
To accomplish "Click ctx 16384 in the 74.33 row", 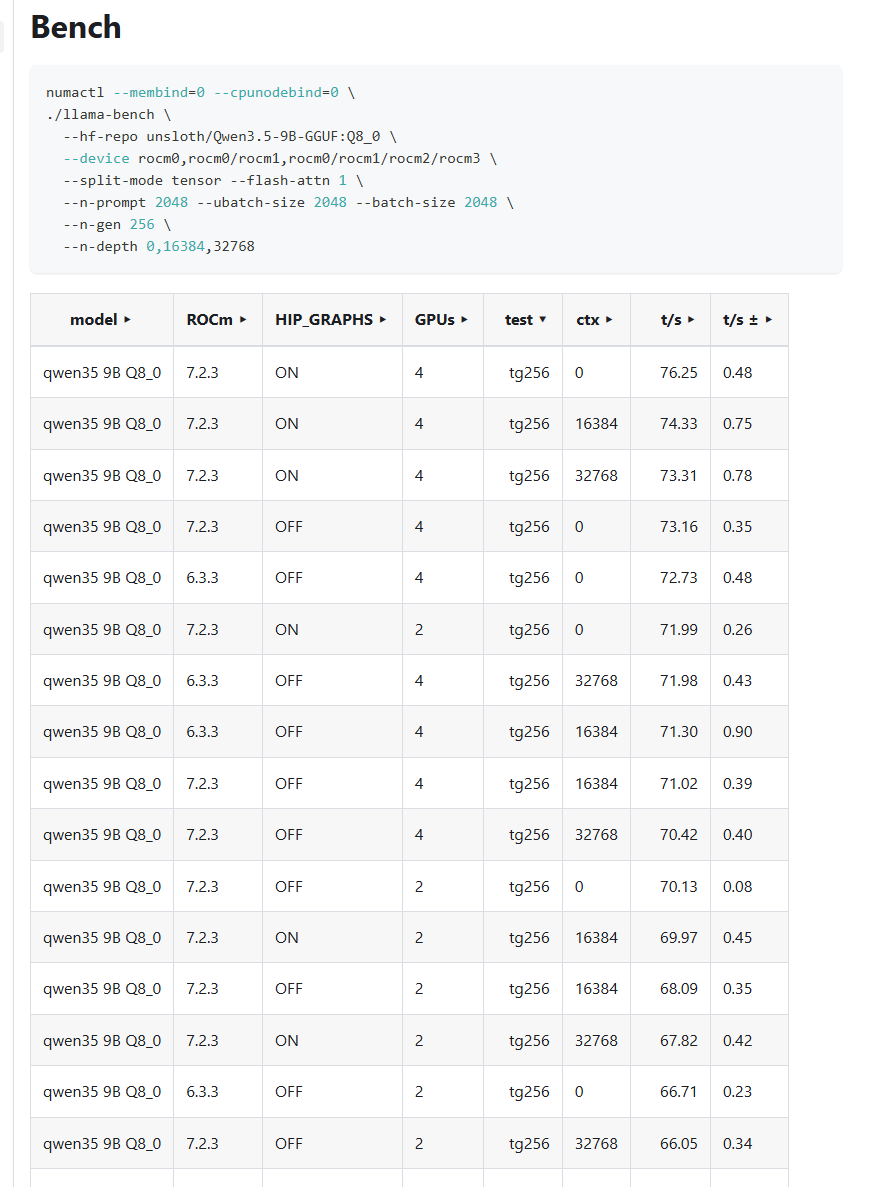I will click(x=596, y=424).
